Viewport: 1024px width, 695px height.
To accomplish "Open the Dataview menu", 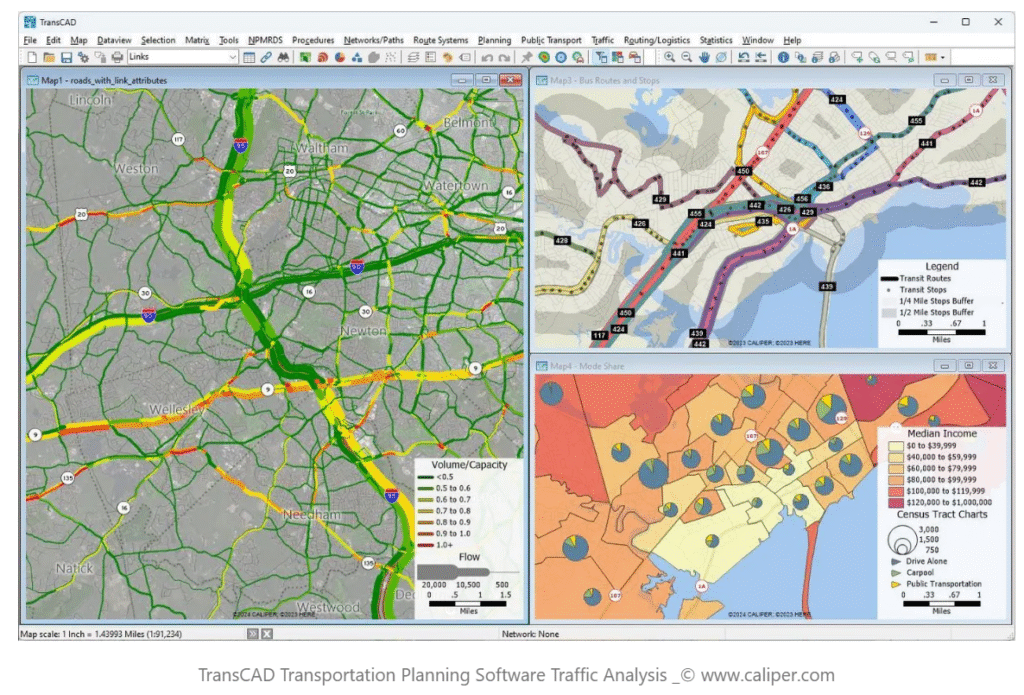I will pyautogui.click(x=114, y=40).
